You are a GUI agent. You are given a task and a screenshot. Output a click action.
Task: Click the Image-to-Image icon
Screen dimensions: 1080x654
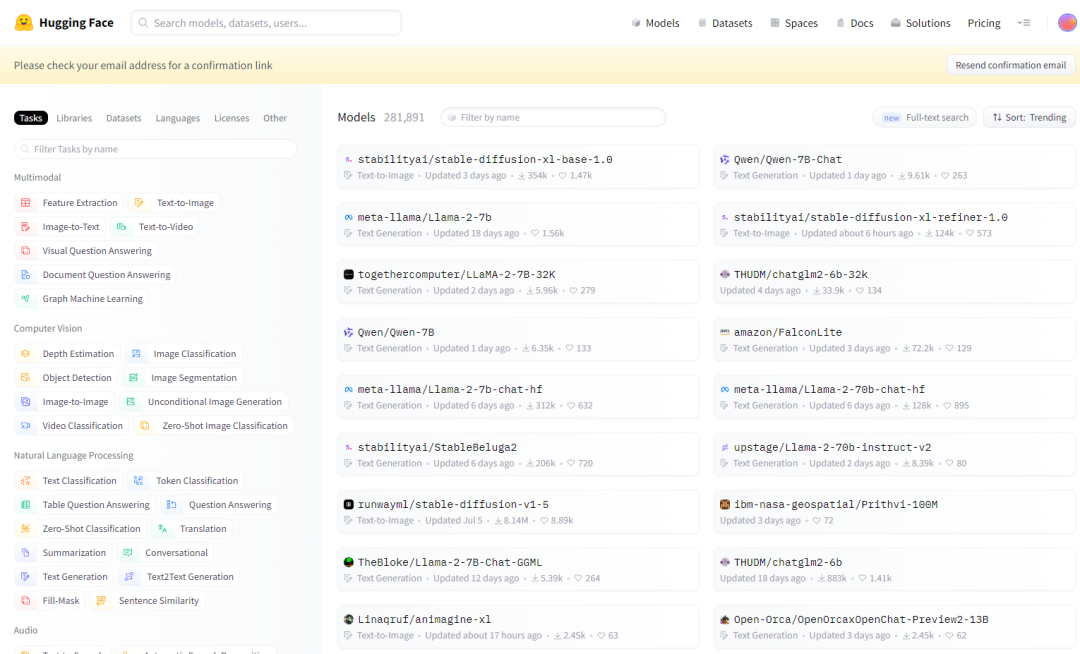[25, 402]
